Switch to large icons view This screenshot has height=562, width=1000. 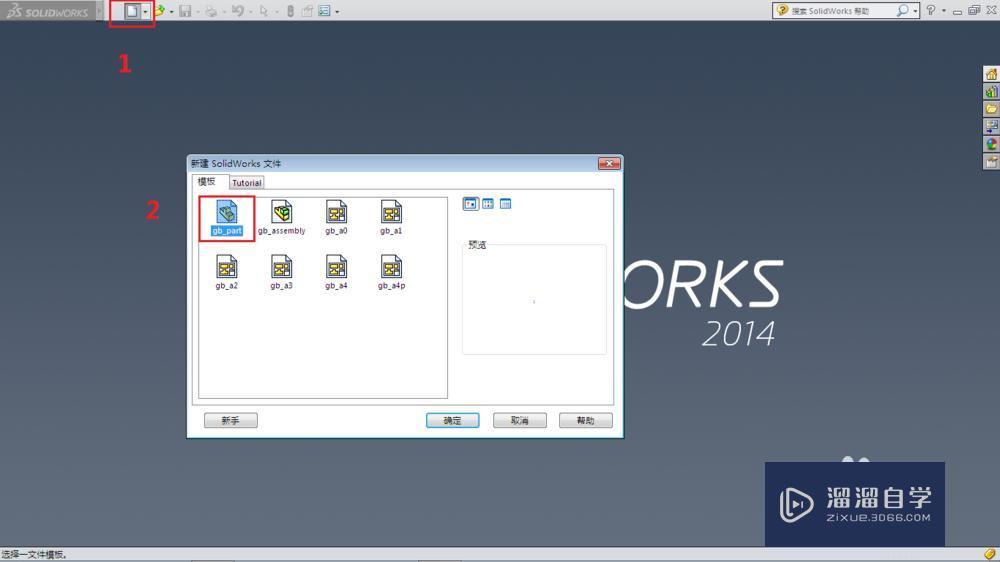tap(471, 204)
